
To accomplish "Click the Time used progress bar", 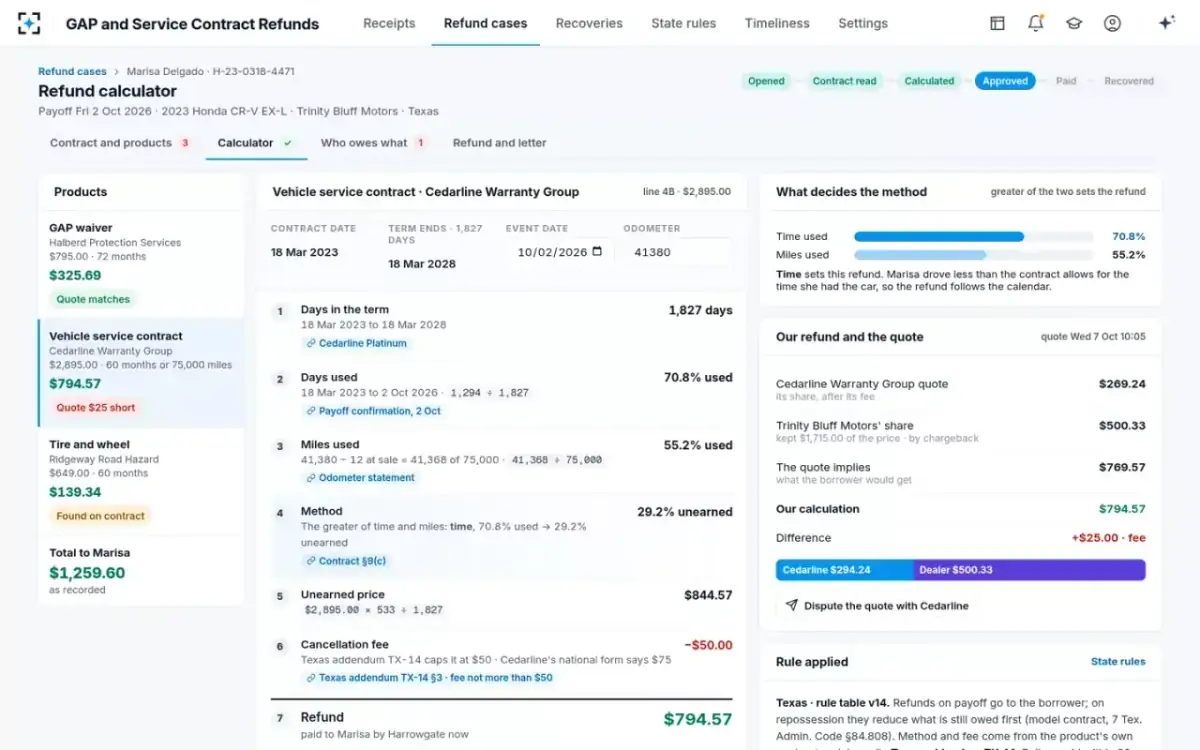I will pos(973,237).
